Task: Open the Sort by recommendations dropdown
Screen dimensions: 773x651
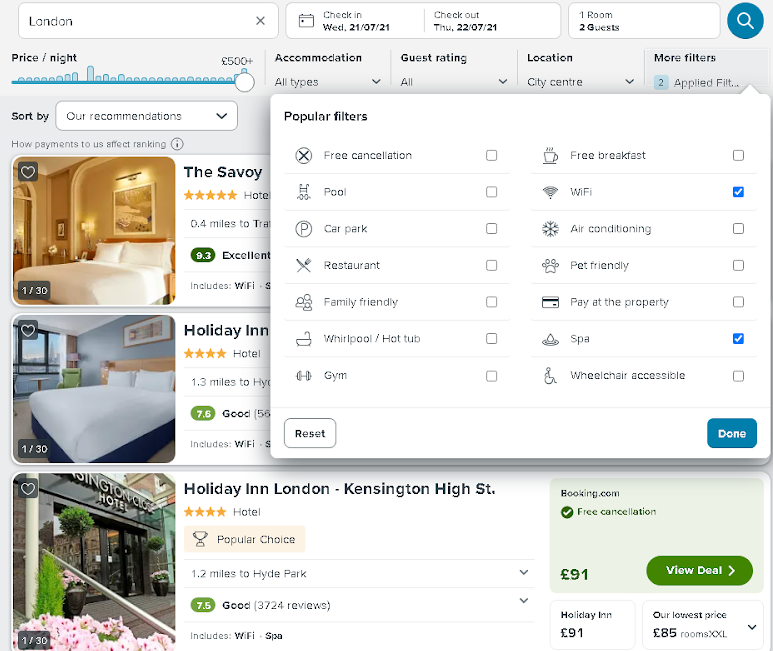Action: (x=146, y=116)
